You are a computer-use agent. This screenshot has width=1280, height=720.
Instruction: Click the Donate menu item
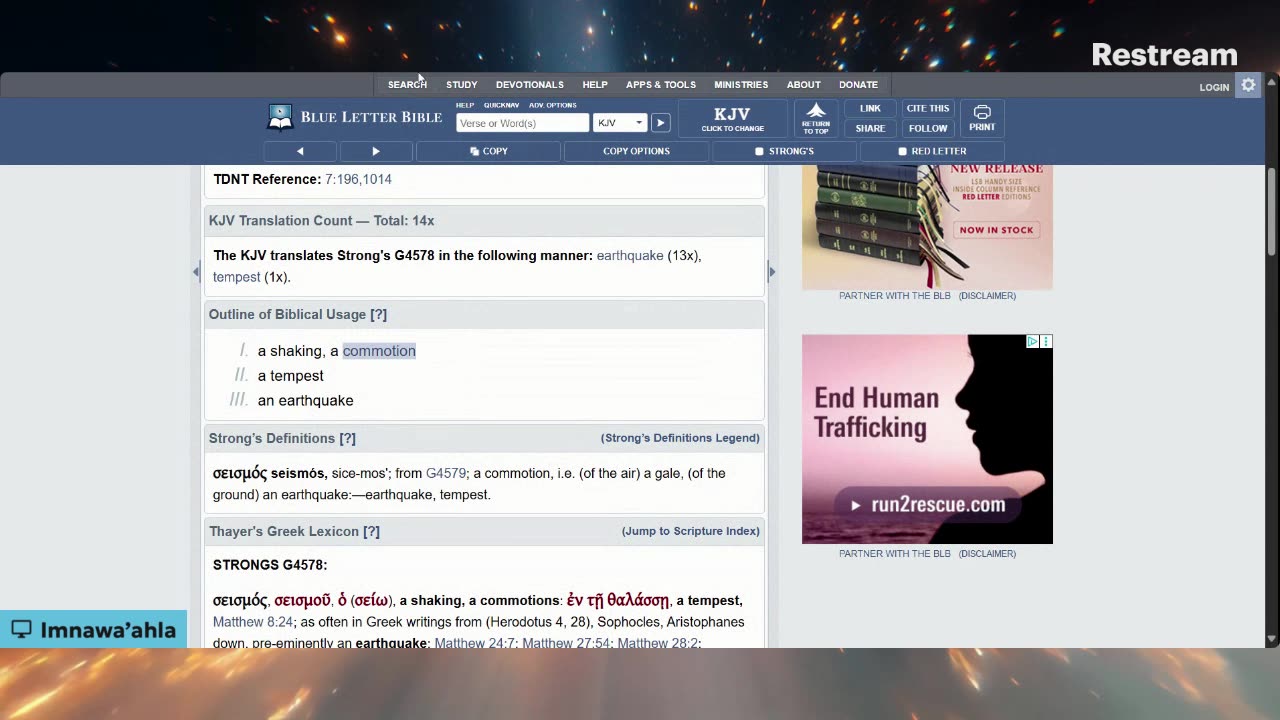pos(858,85)
